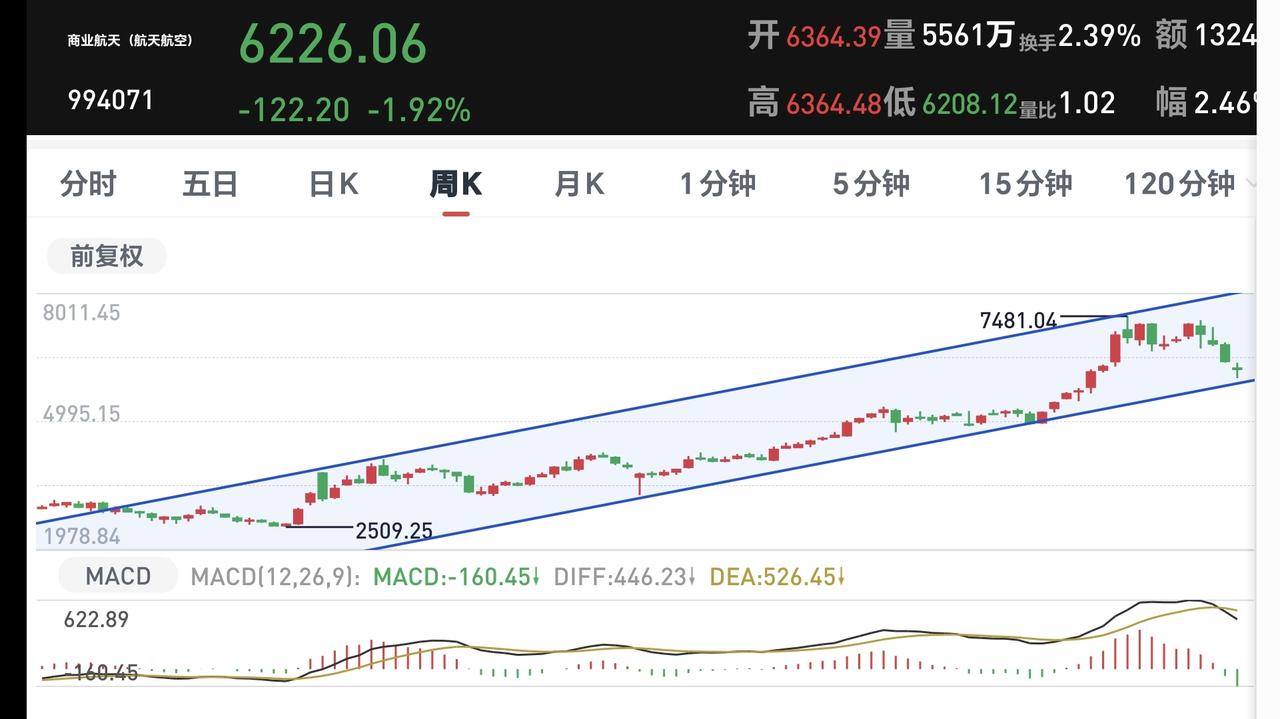The width and height of the screenshot is (1280, 719).
Task: Open the 五日 chart tab
Action: pos(210,184)
